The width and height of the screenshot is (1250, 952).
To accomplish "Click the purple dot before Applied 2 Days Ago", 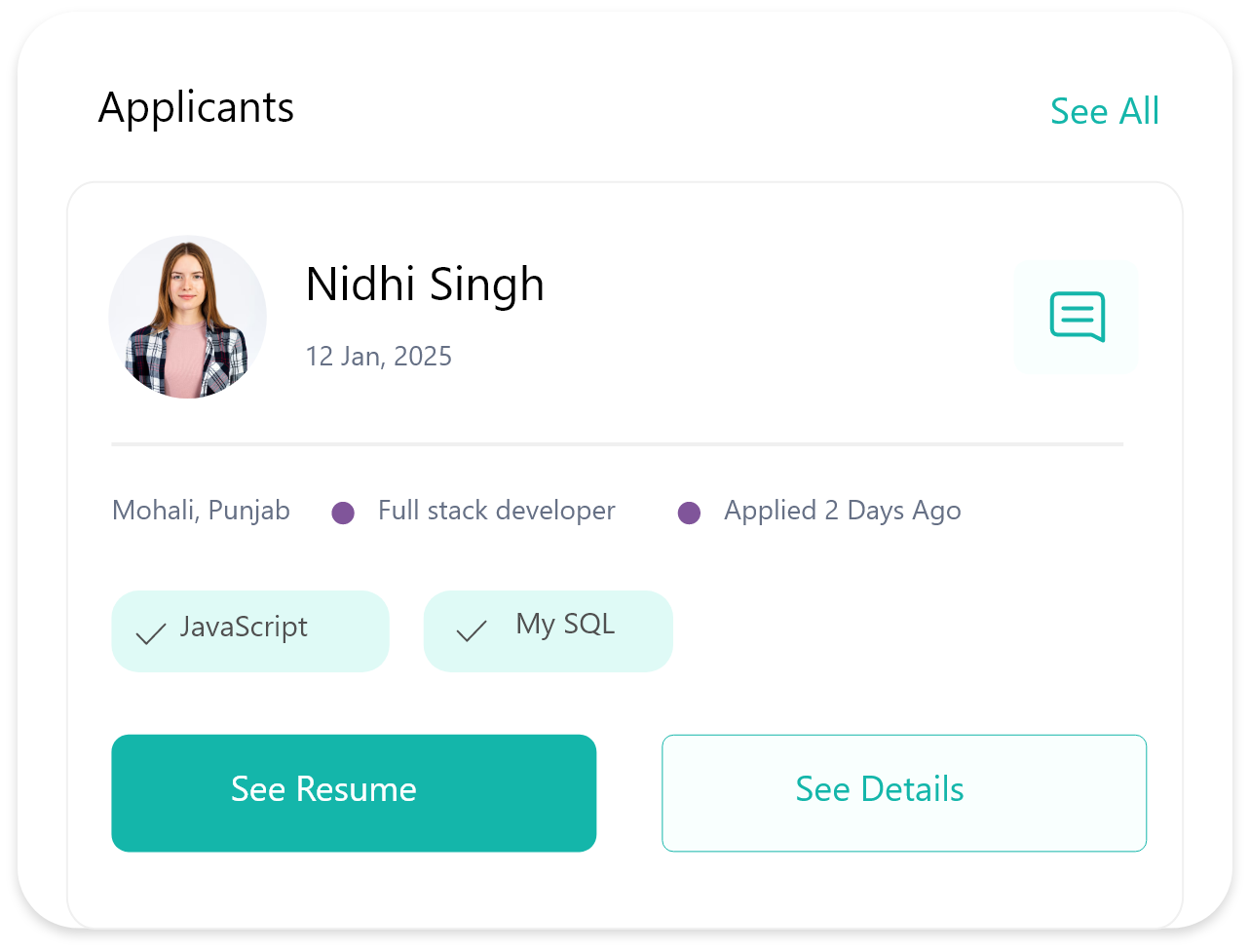I will click(x=689, y=513).
